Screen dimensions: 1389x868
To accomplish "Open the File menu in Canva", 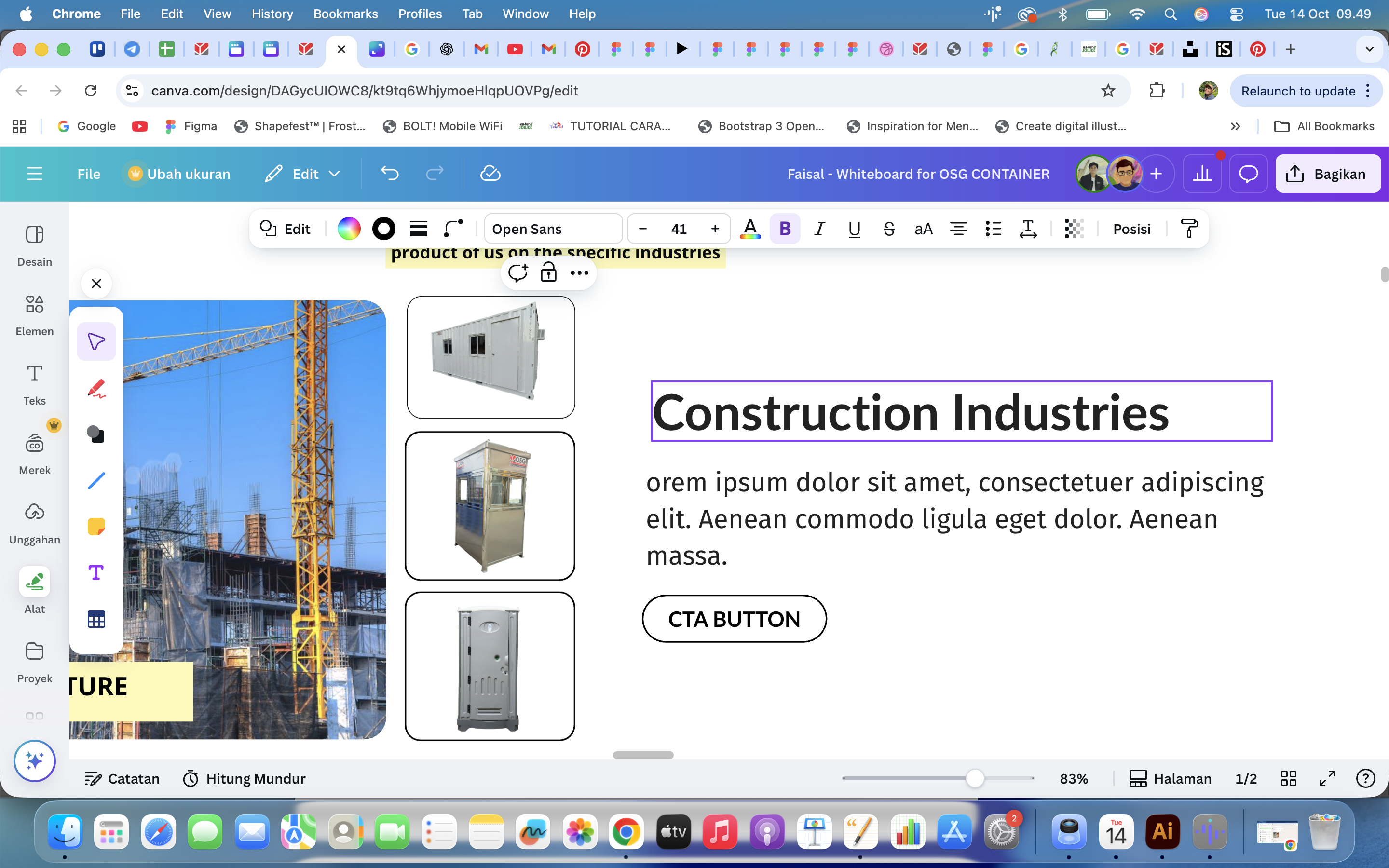I will click(x=88, y=174).
